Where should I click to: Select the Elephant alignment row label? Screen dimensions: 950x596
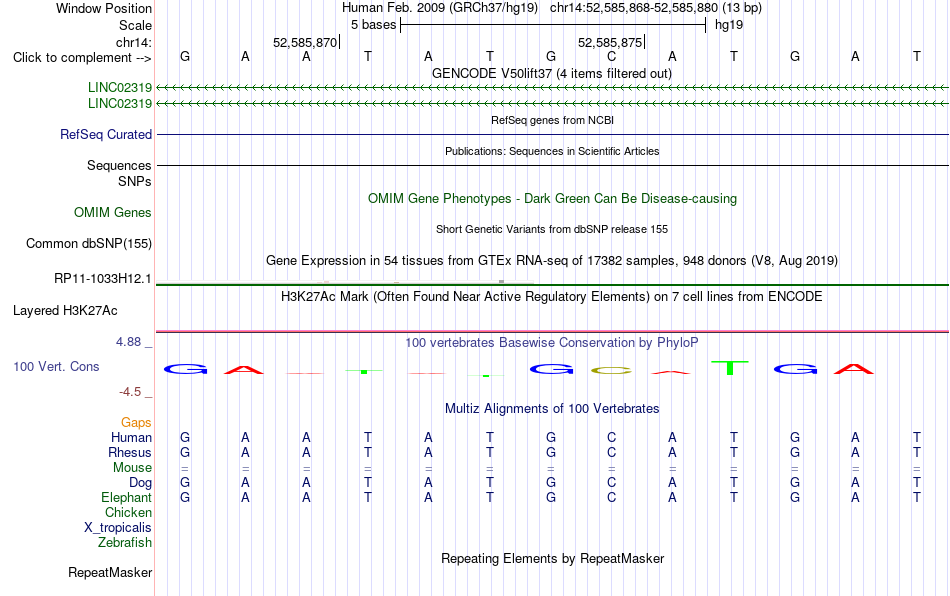click(x=126, y=497)
